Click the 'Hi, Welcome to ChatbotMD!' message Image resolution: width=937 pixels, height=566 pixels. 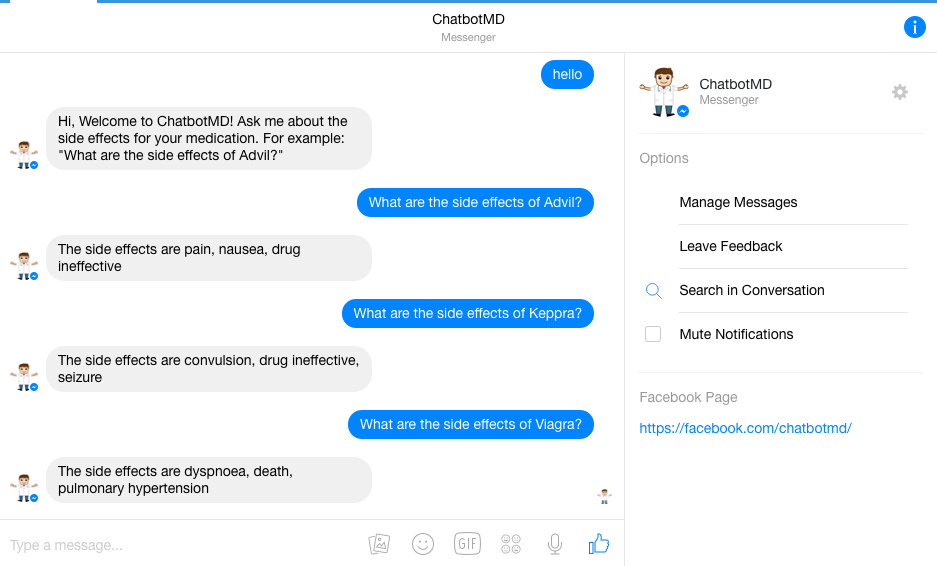tap(209, 139)
